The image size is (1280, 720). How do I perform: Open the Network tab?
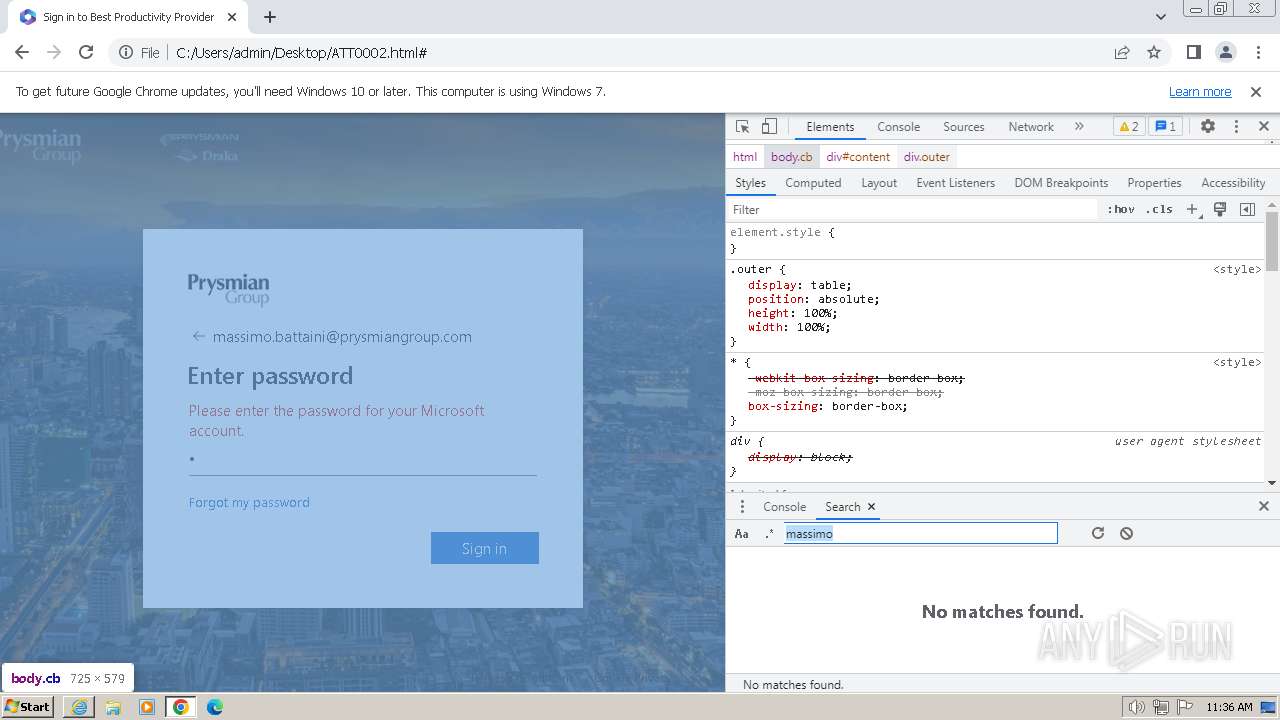click(x=1031, y=127)
